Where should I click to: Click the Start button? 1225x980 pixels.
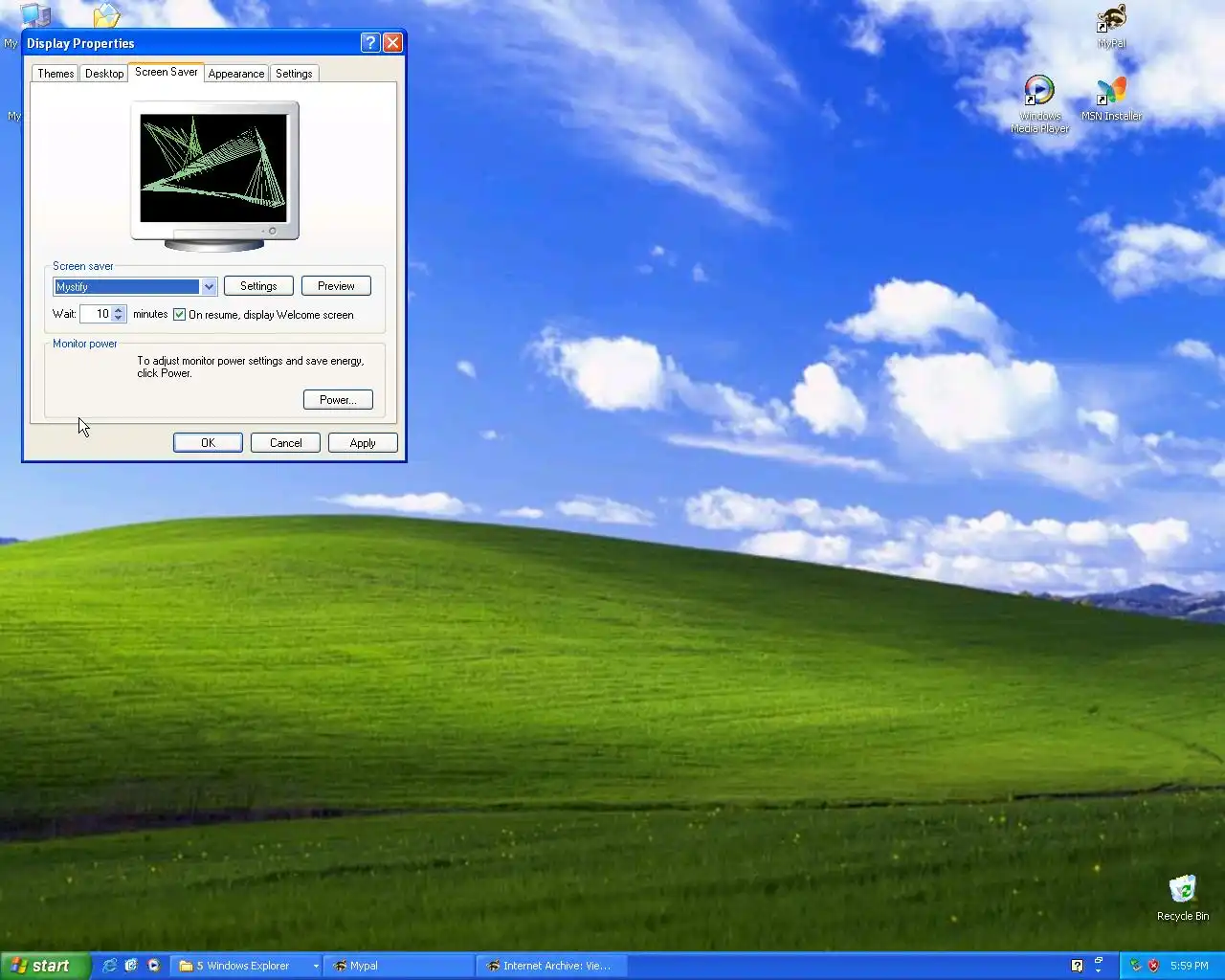[45, 966]
